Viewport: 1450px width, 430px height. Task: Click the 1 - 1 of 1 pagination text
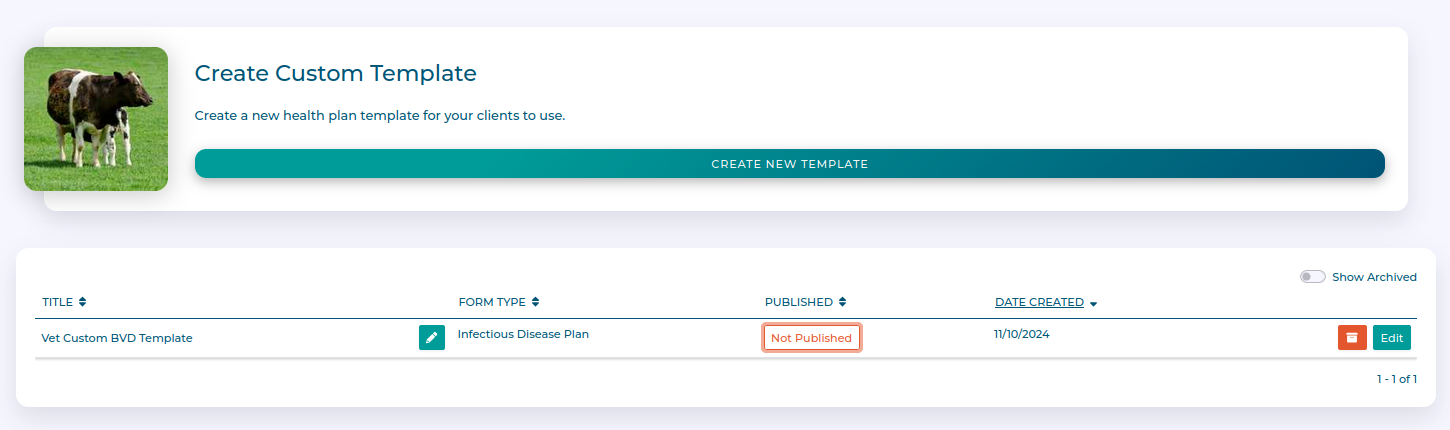1397,379
